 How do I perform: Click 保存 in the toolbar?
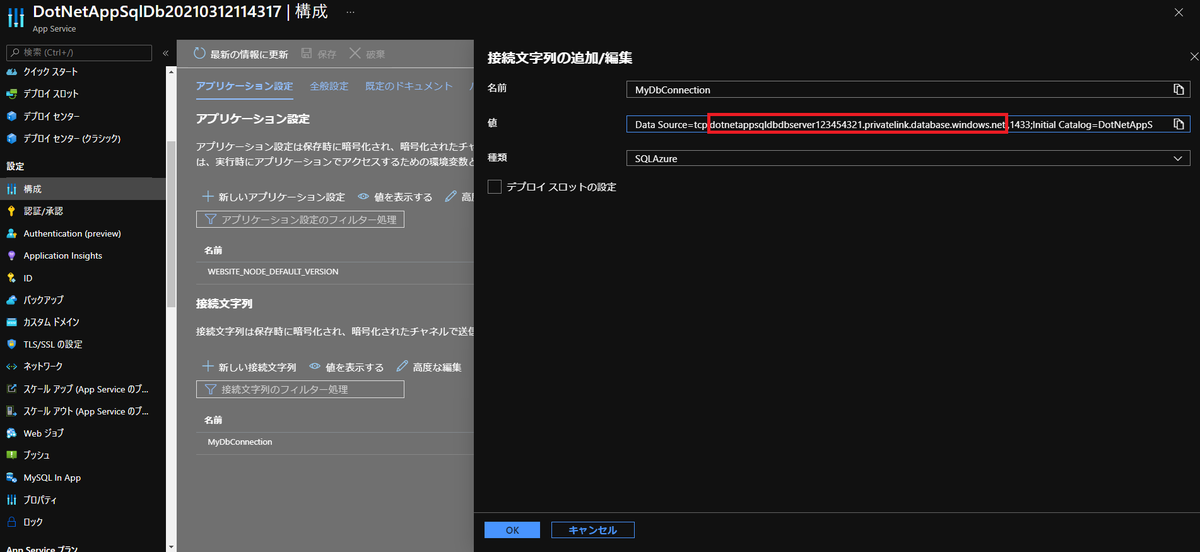point(318,54)
